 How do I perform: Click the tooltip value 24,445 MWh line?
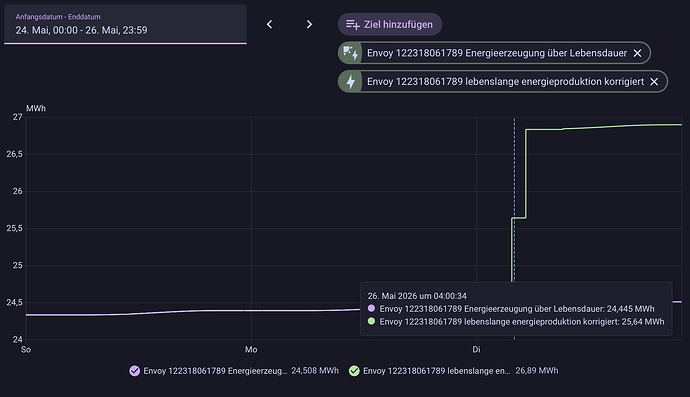517,309
